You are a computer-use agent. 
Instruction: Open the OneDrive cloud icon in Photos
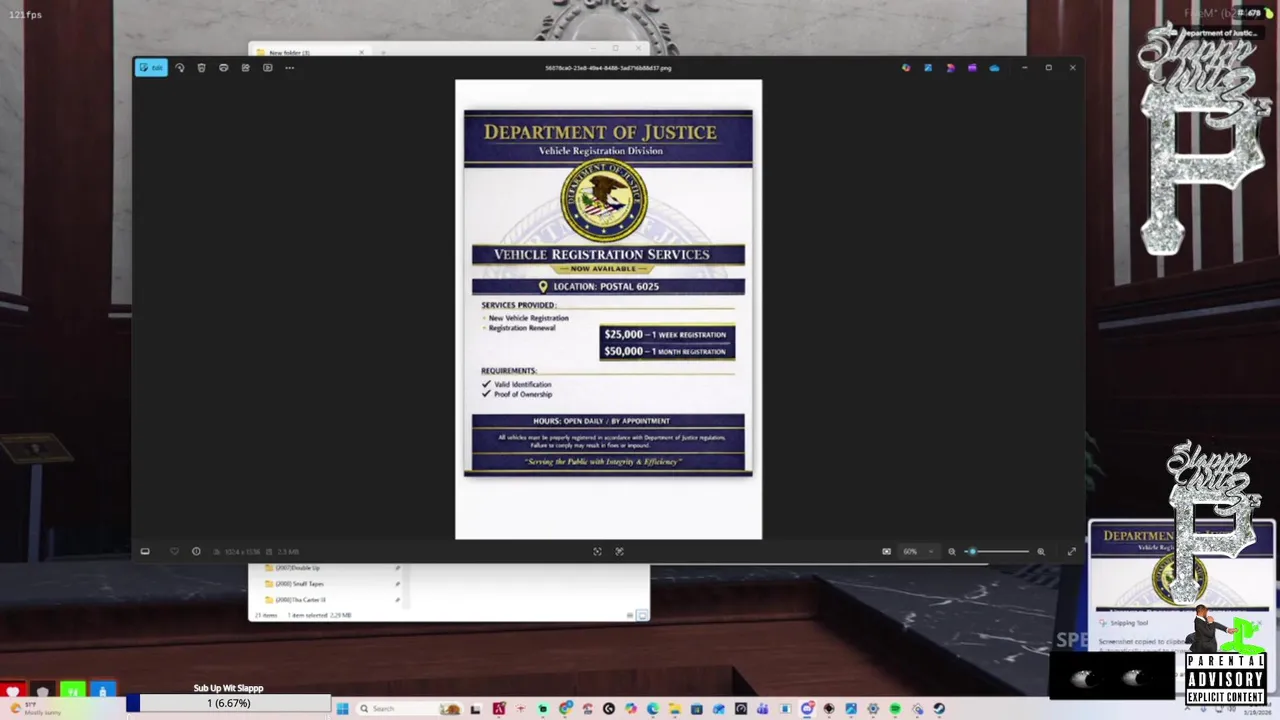[x=994, y=68]
